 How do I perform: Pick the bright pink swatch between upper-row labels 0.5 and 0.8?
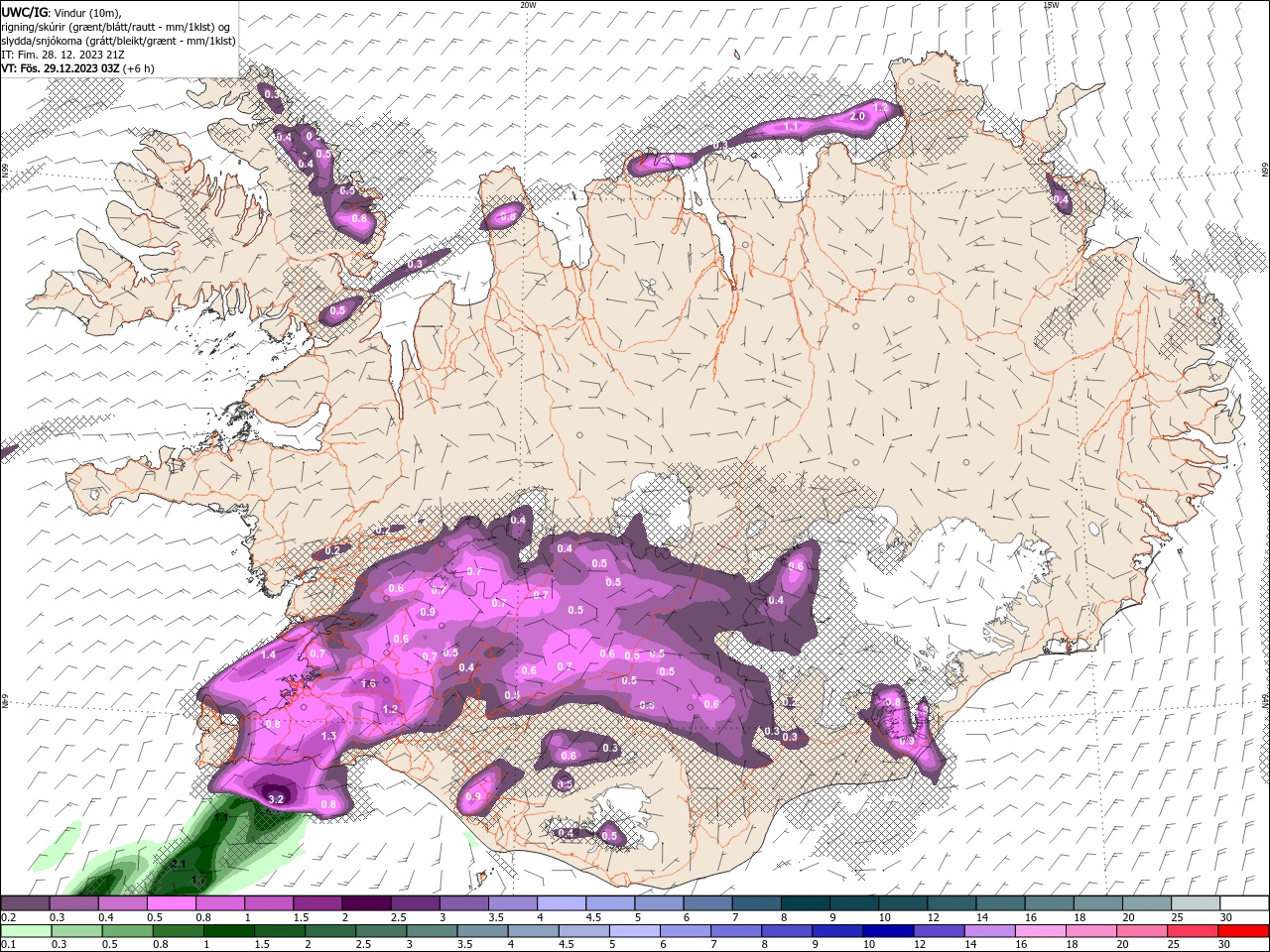[x=172, y=903]
